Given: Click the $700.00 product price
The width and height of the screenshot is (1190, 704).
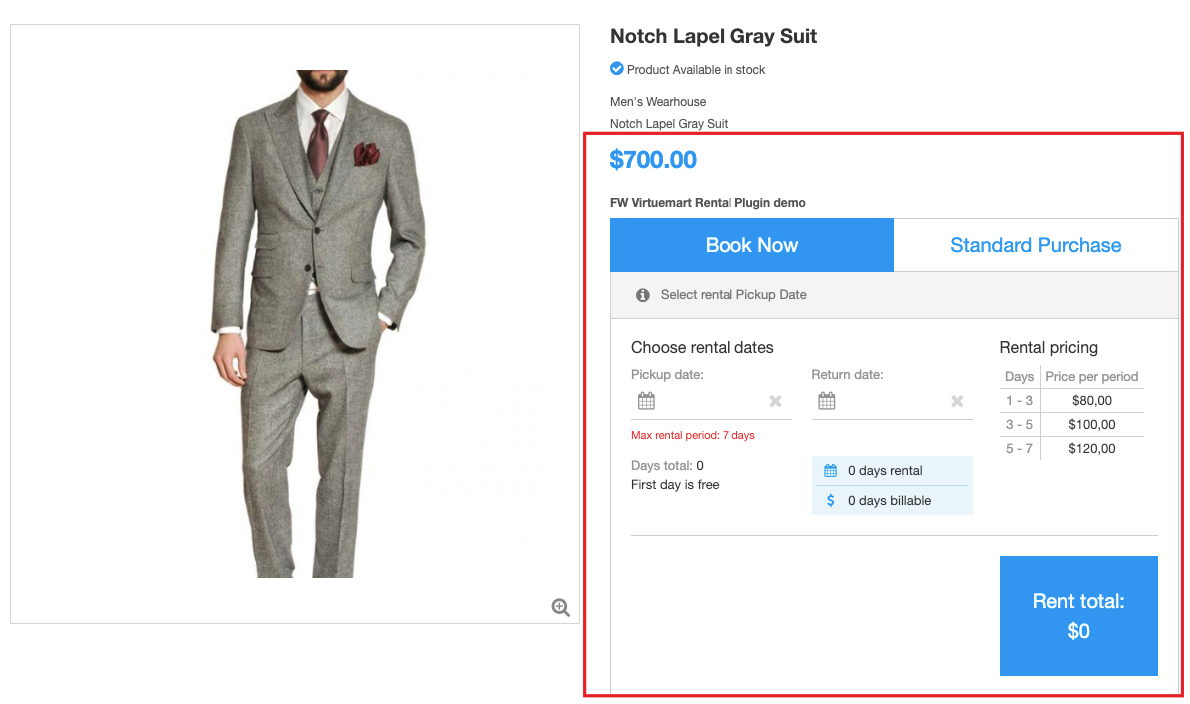Looking at the screenshot, I should [x=653, y=159].
